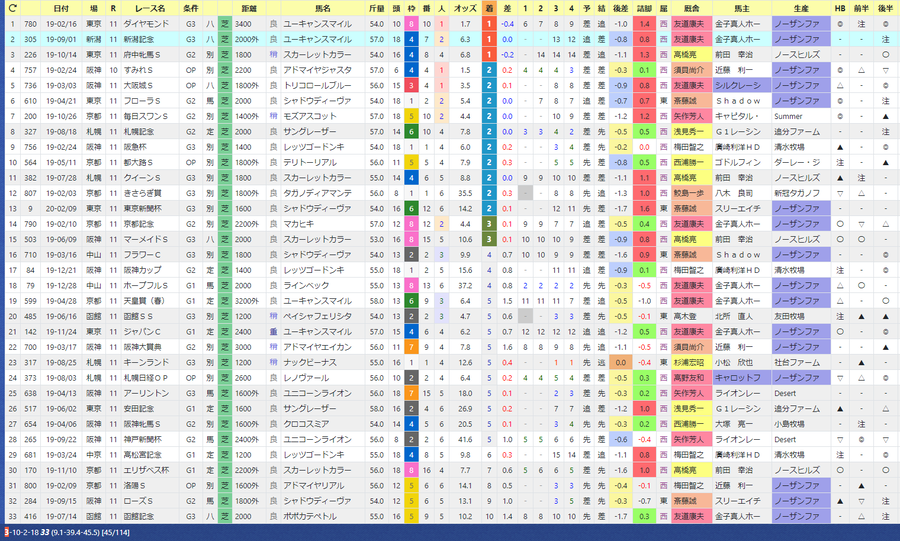Screen dimensions: 900x541
Task: Select horse name モズアスコット
Action: click(x=310, y=116)
